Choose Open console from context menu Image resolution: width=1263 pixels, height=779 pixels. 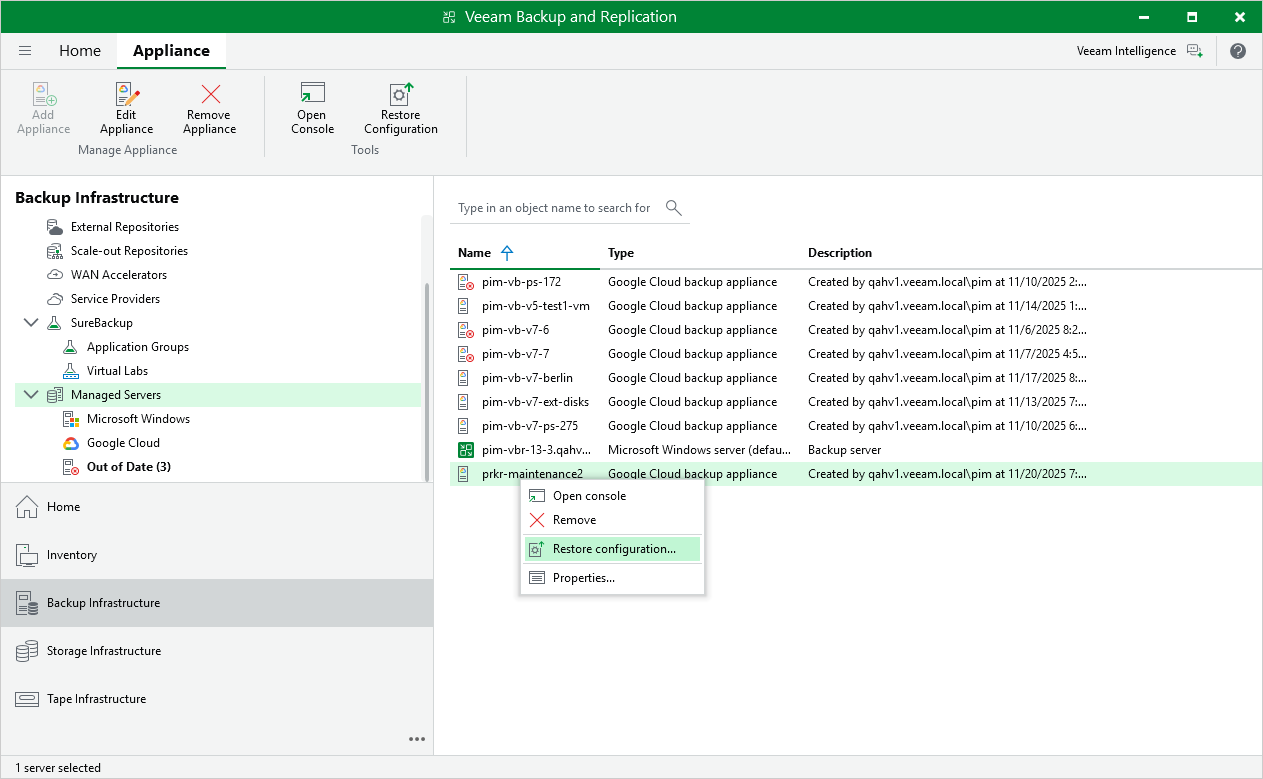coord(612,496)
